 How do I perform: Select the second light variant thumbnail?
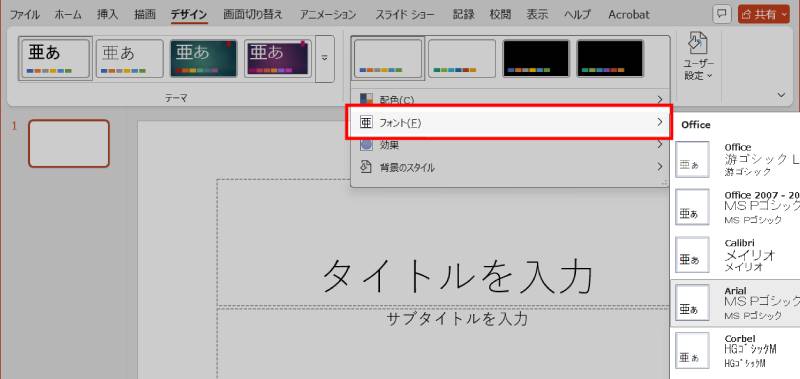tap(462, 59)
